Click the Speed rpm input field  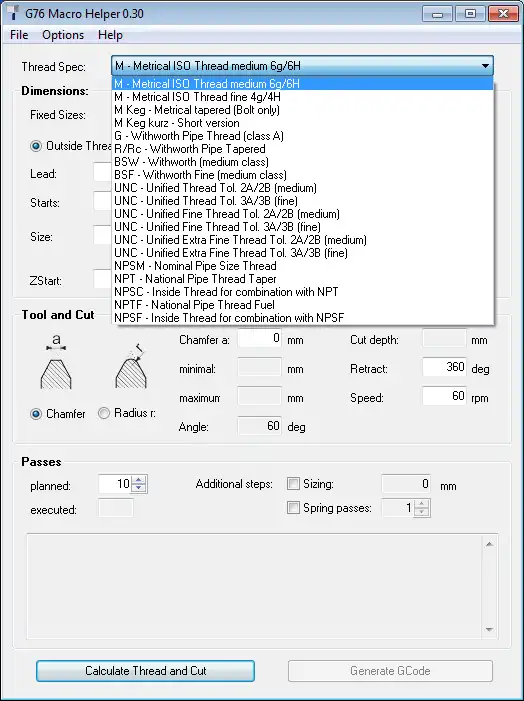(444, 396)
